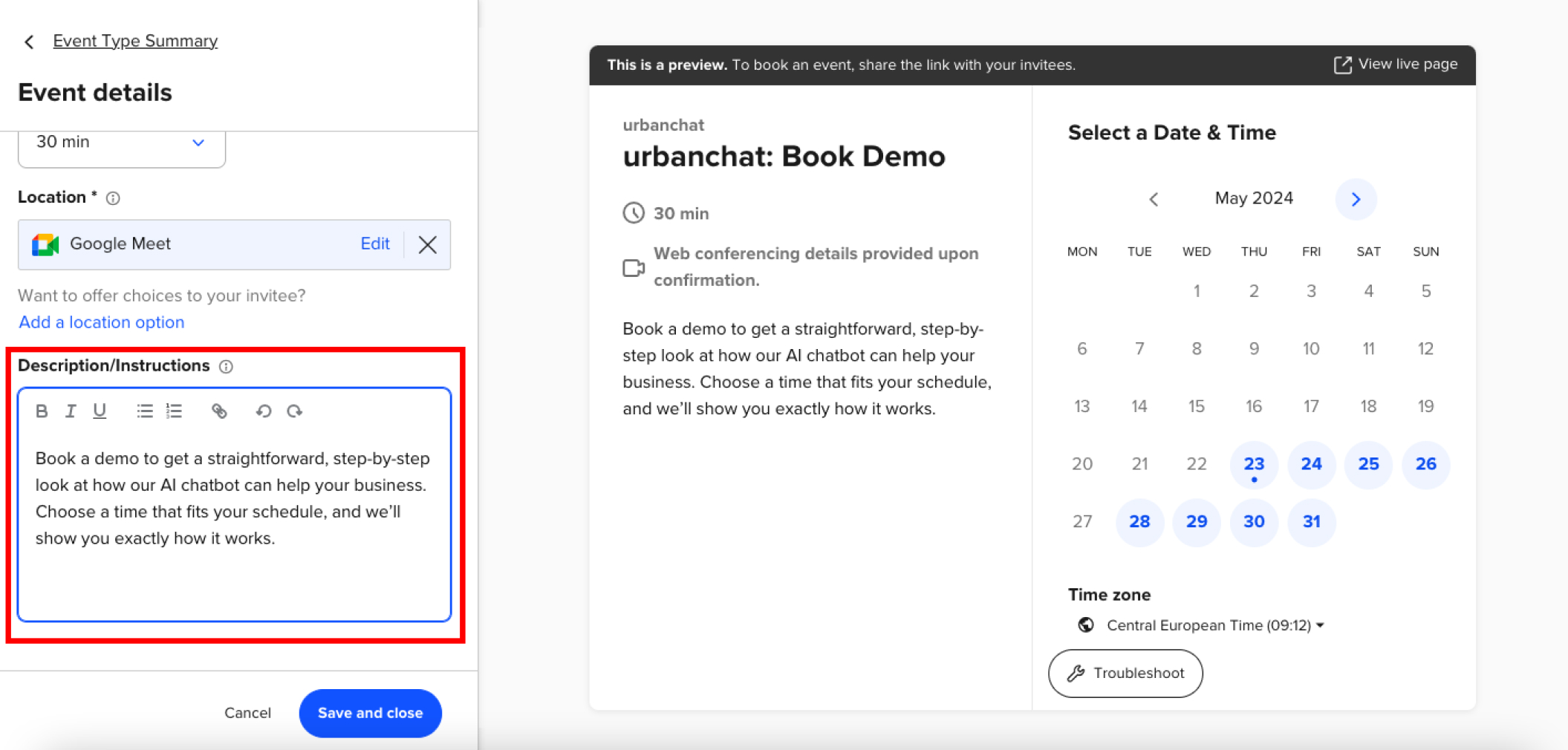Screen dimensions: 1568x750
Task: Select May 31 in the calendar
Action: [1311, 522]
